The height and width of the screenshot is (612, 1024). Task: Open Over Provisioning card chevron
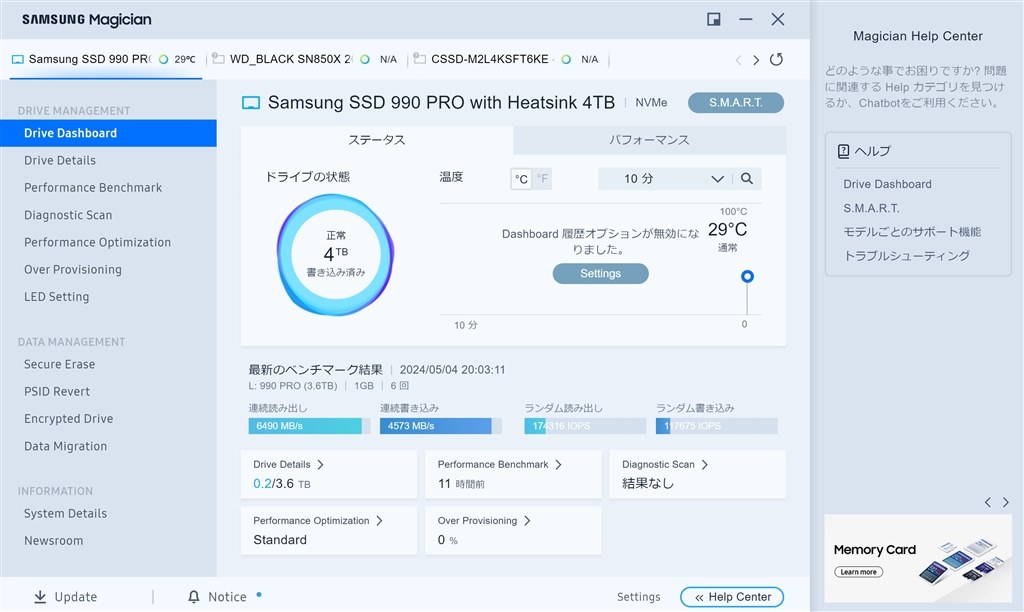click(x=527, y=521)
